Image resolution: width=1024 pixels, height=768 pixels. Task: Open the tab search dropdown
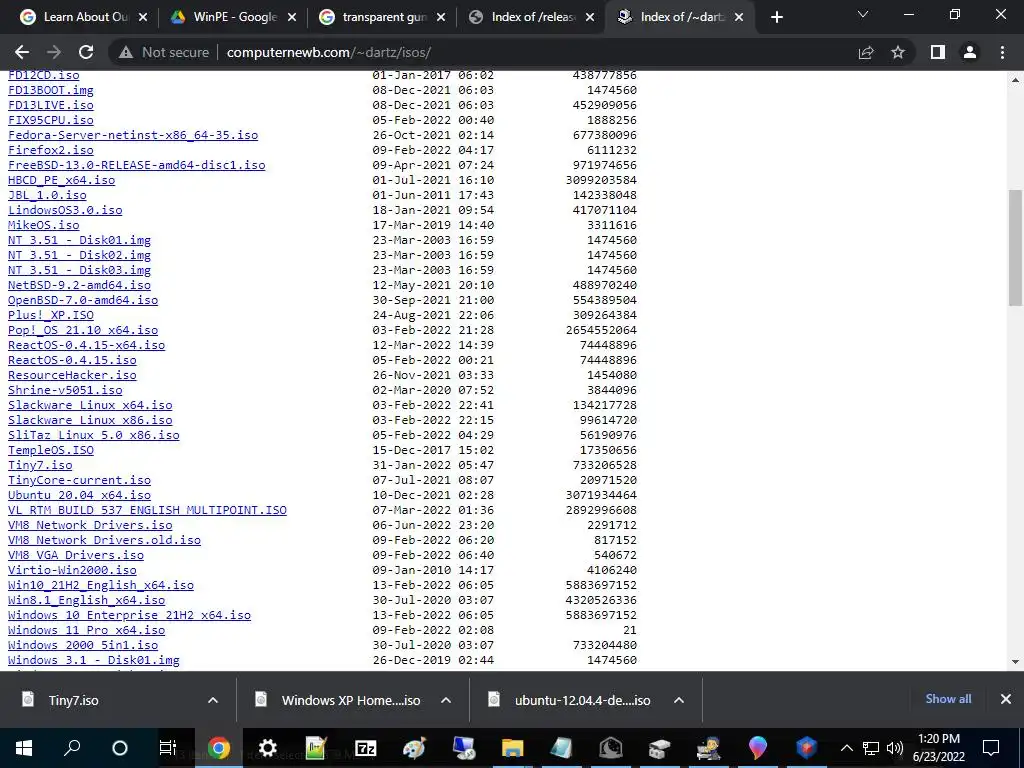click(x=863, y=14)
